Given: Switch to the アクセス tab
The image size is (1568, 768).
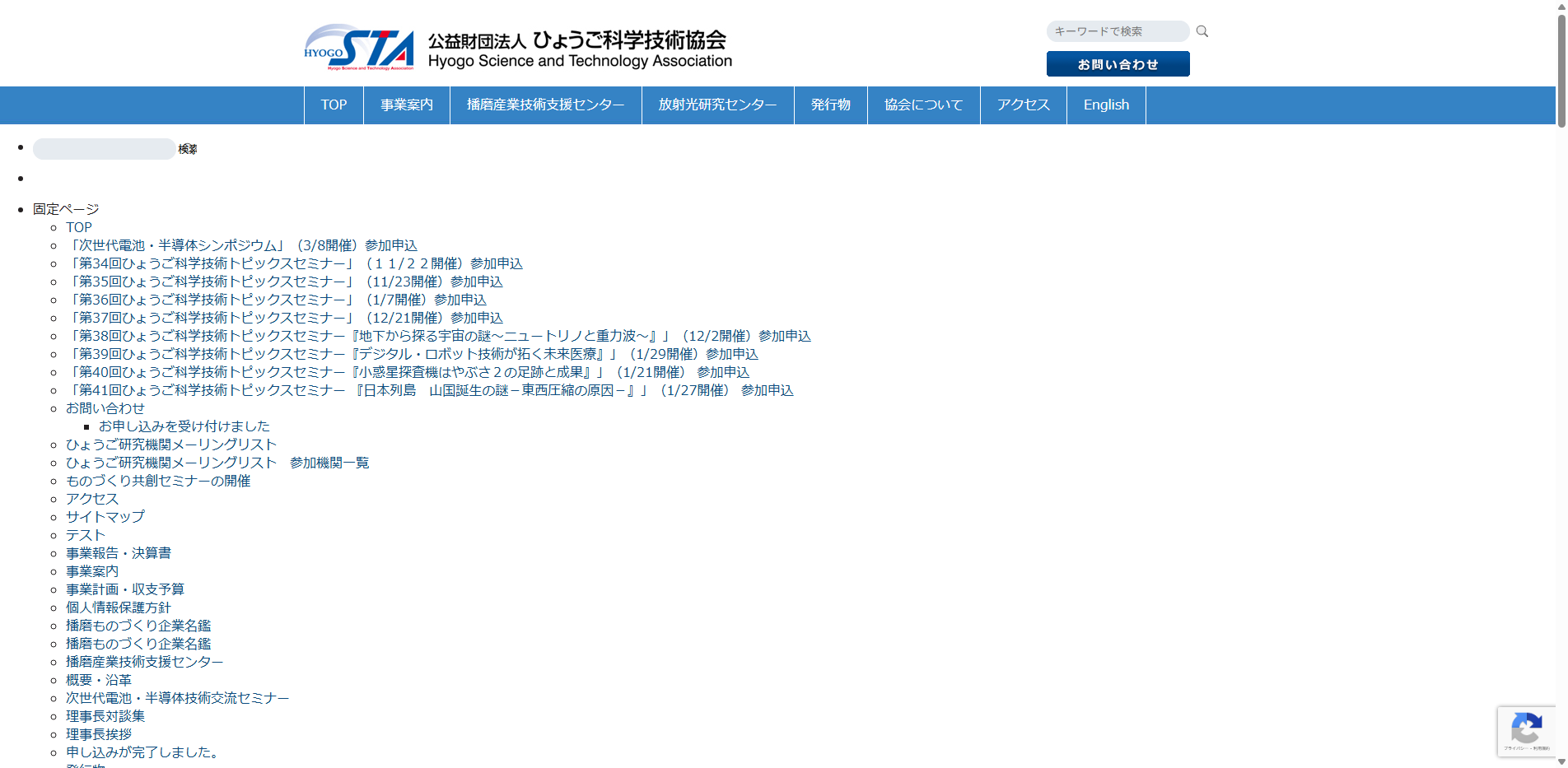Looking at the screenshot, I should click(x=1023, y=105).
